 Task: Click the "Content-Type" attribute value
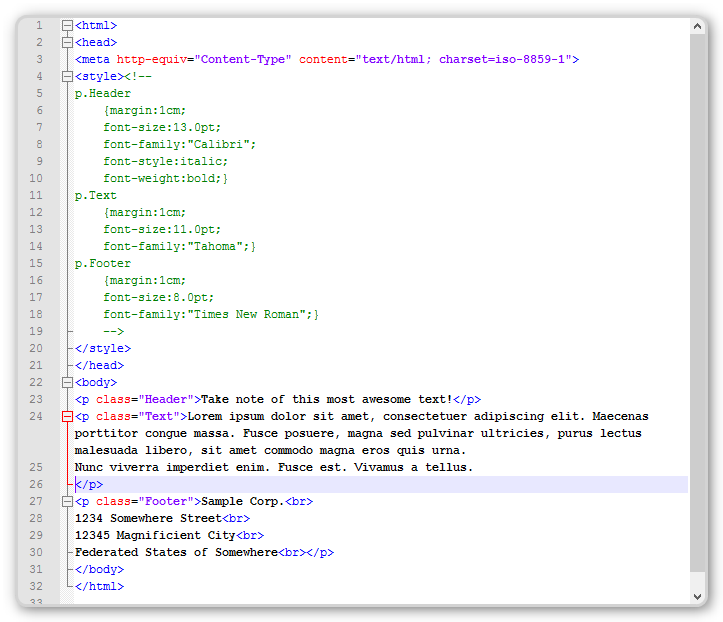(x=243, y=59)
